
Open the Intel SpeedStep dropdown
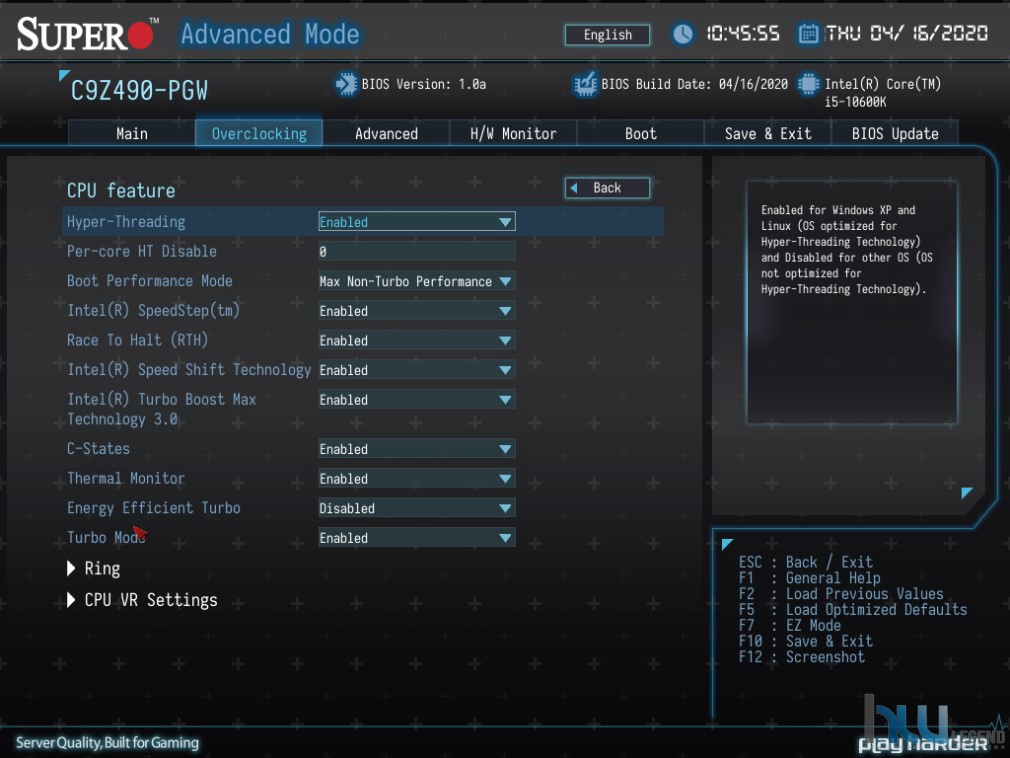417,310
